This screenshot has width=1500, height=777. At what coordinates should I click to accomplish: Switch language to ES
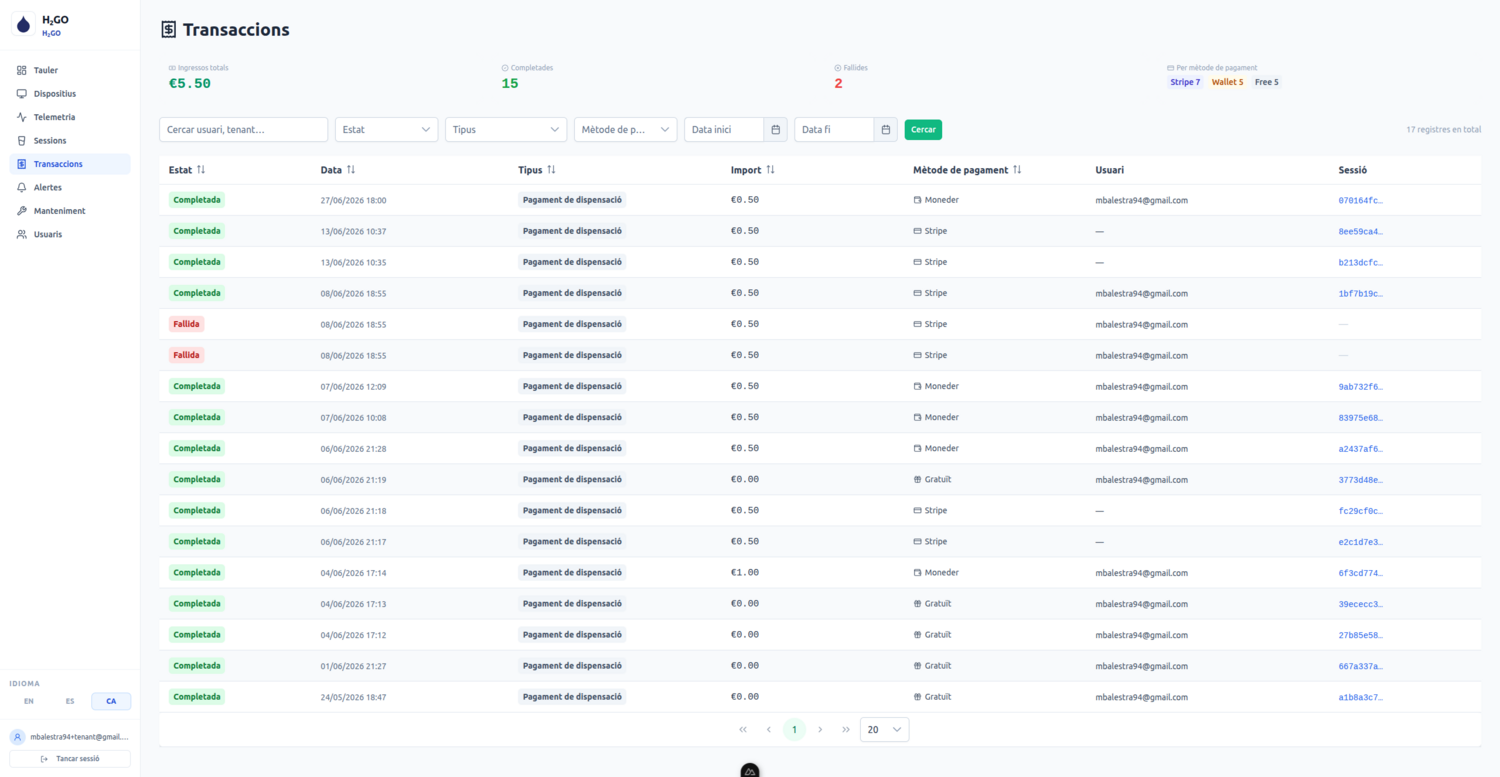pos(70,701)
